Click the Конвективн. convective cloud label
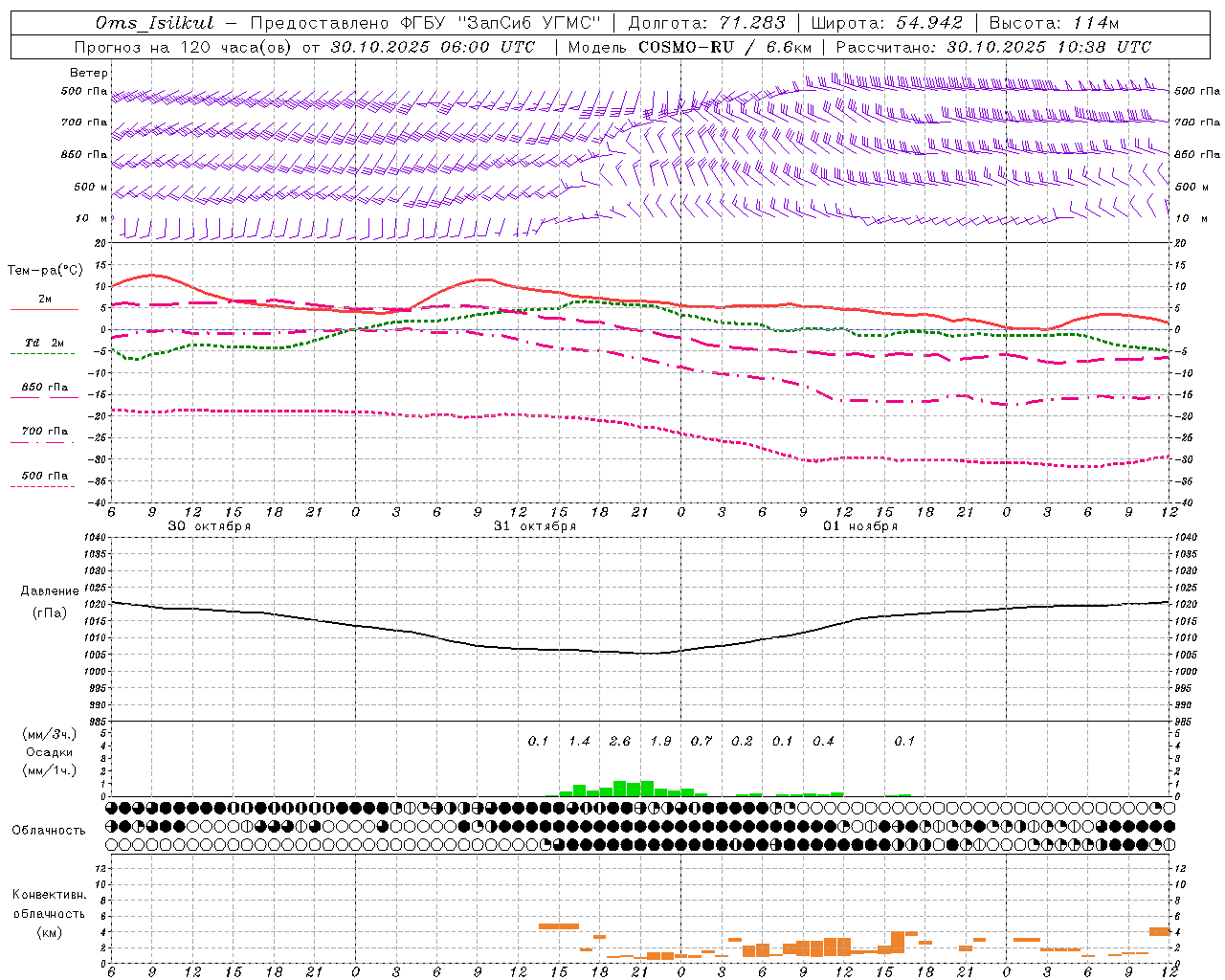Screen dimensions: 1225x980 [x=49, y=895]
